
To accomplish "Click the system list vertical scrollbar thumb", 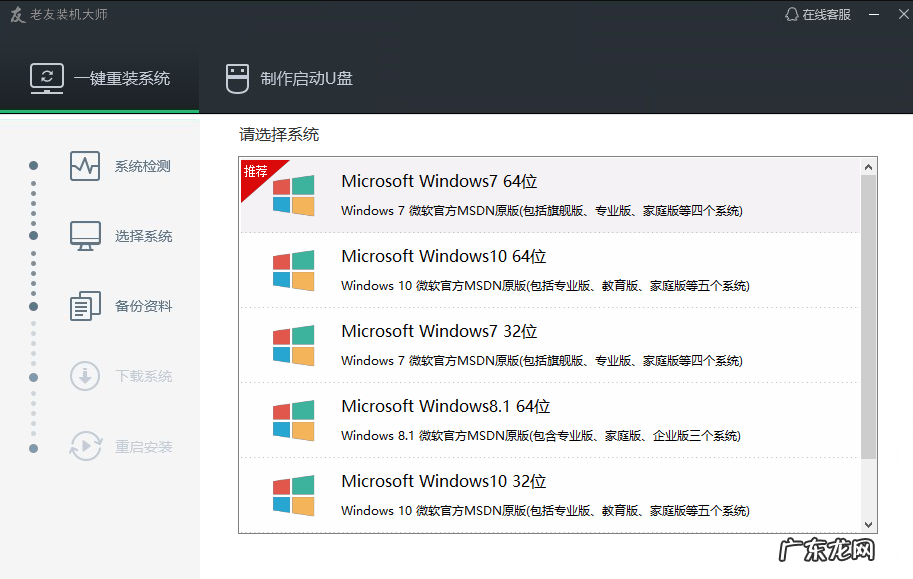I will coord(868,315).
